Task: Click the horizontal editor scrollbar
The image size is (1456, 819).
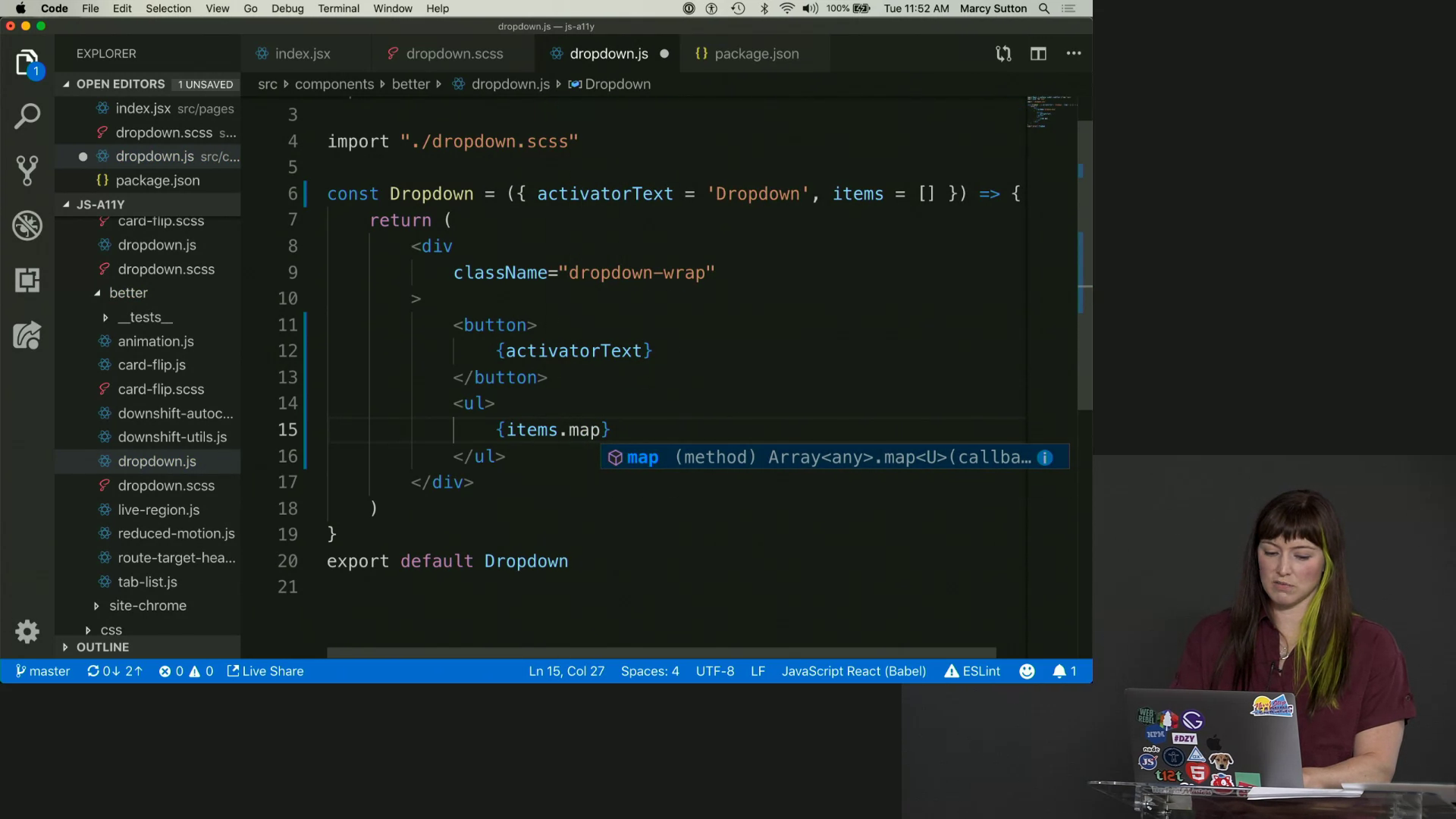Action: (661, 652)
